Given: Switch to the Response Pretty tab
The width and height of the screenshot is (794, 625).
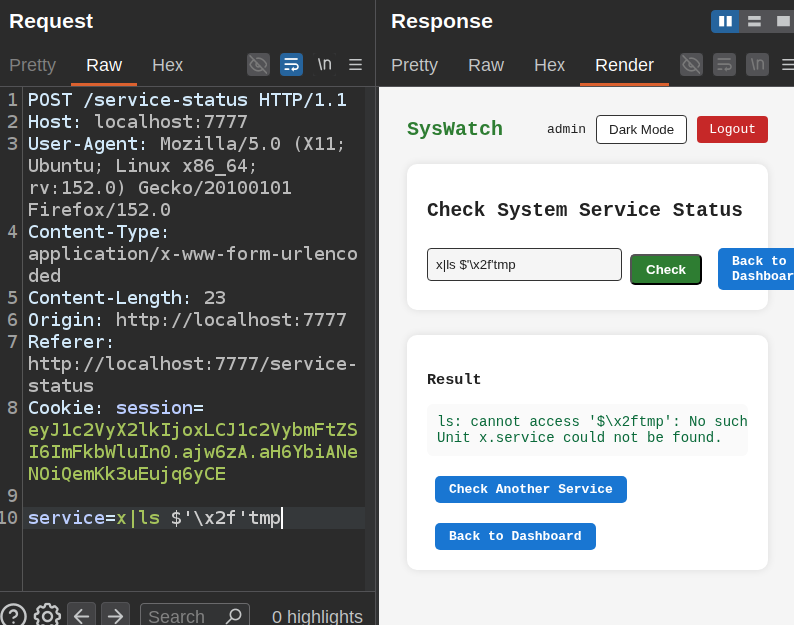Looking at the screenshot, I should tap(414, 65).
